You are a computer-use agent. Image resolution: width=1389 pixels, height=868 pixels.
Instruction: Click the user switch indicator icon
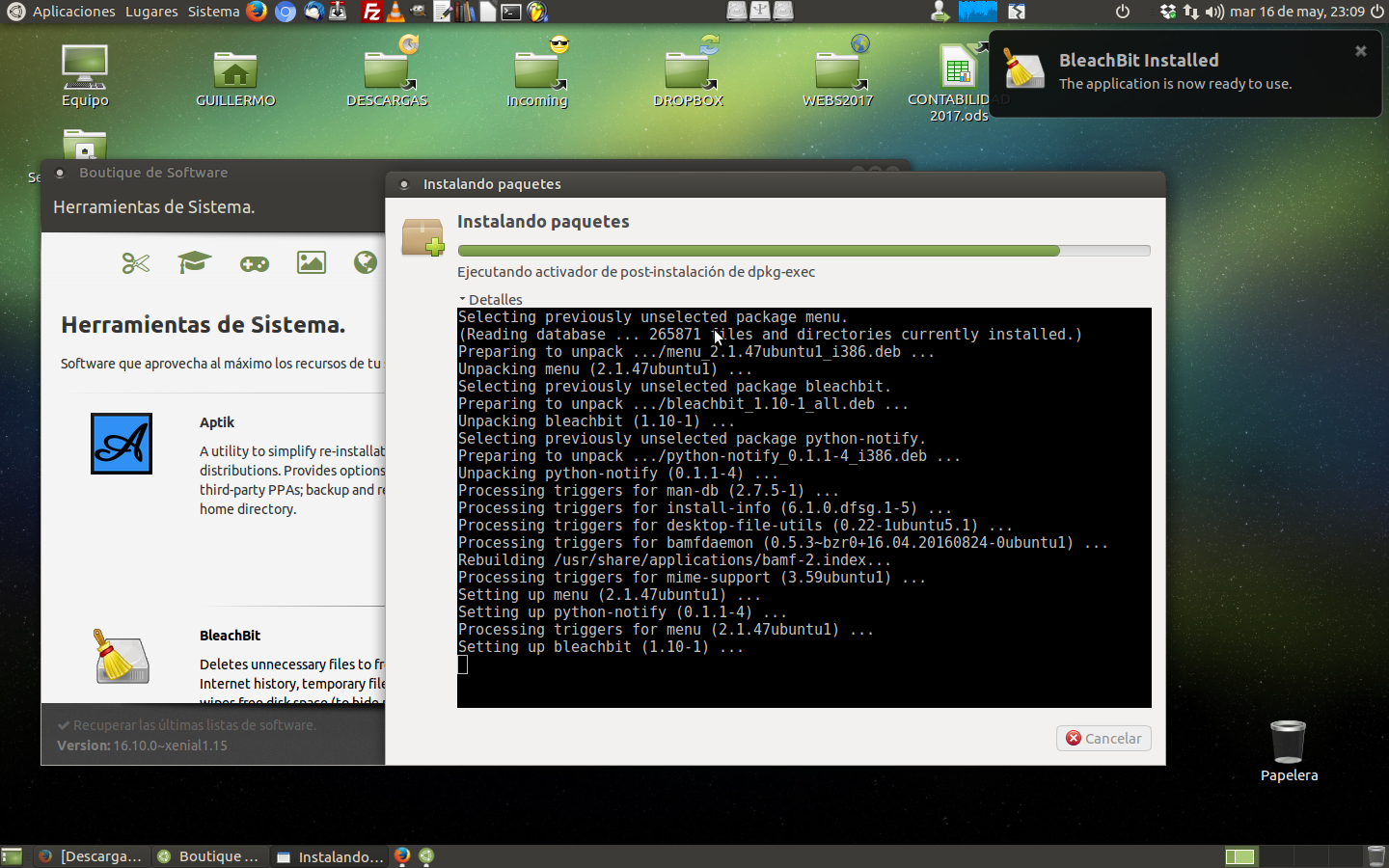939,12
